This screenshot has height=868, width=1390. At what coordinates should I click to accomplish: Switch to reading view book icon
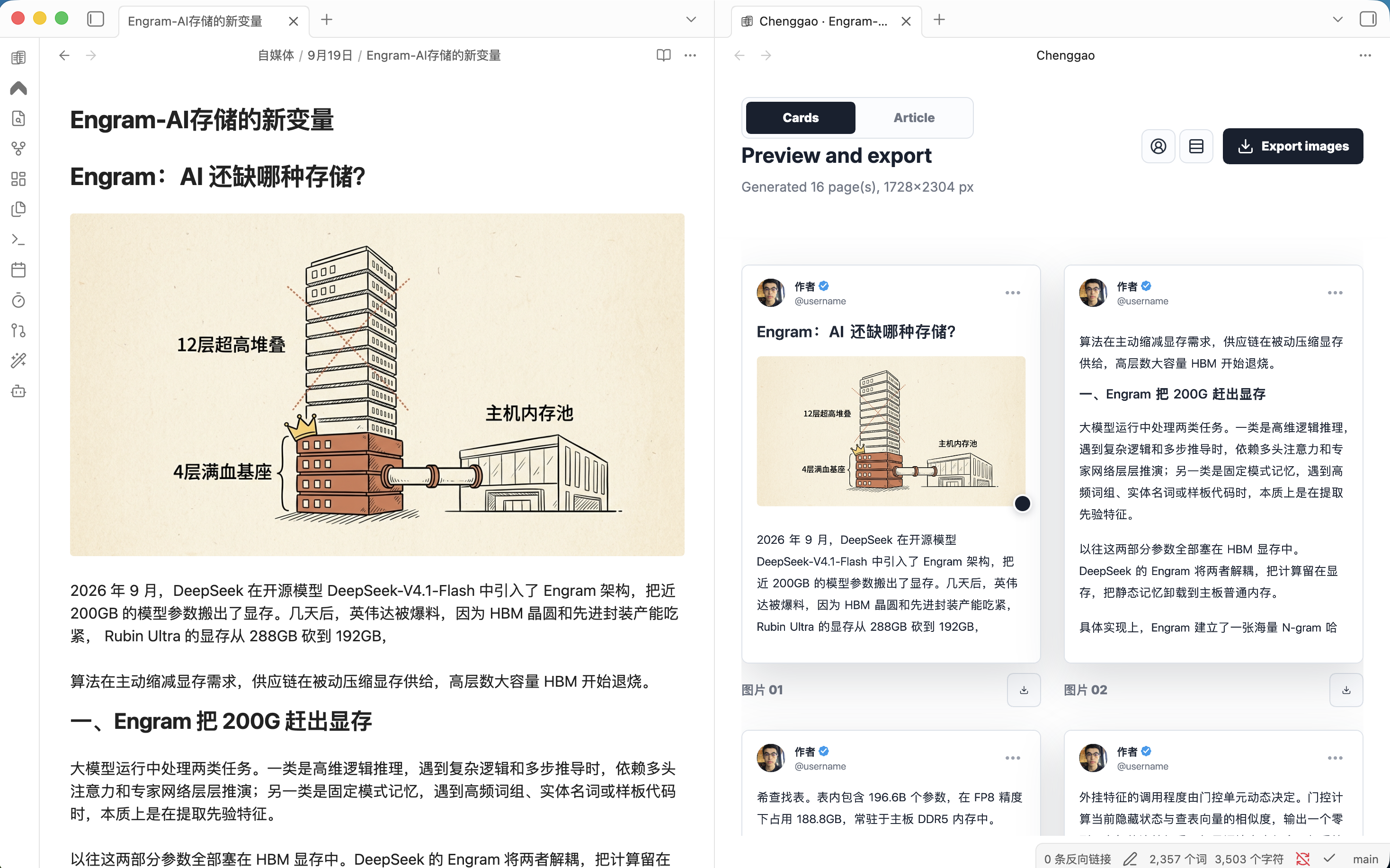[x=664, y=55]
